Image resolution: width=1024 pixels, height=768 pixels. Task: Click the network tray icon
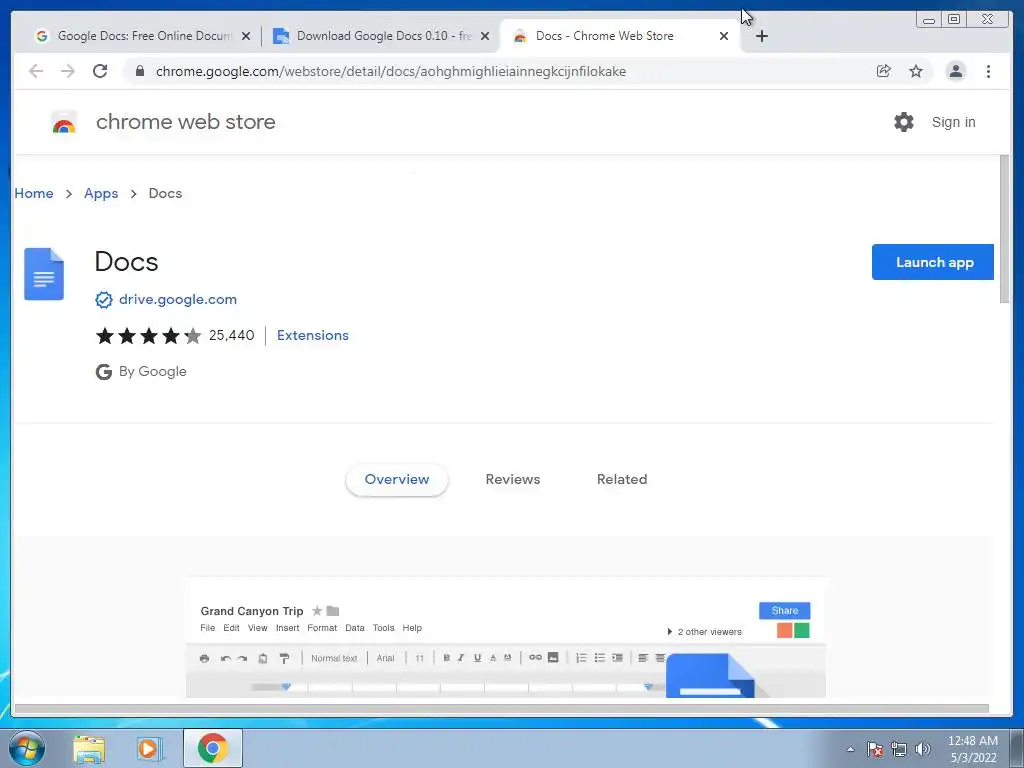click(x=899, y=749)
